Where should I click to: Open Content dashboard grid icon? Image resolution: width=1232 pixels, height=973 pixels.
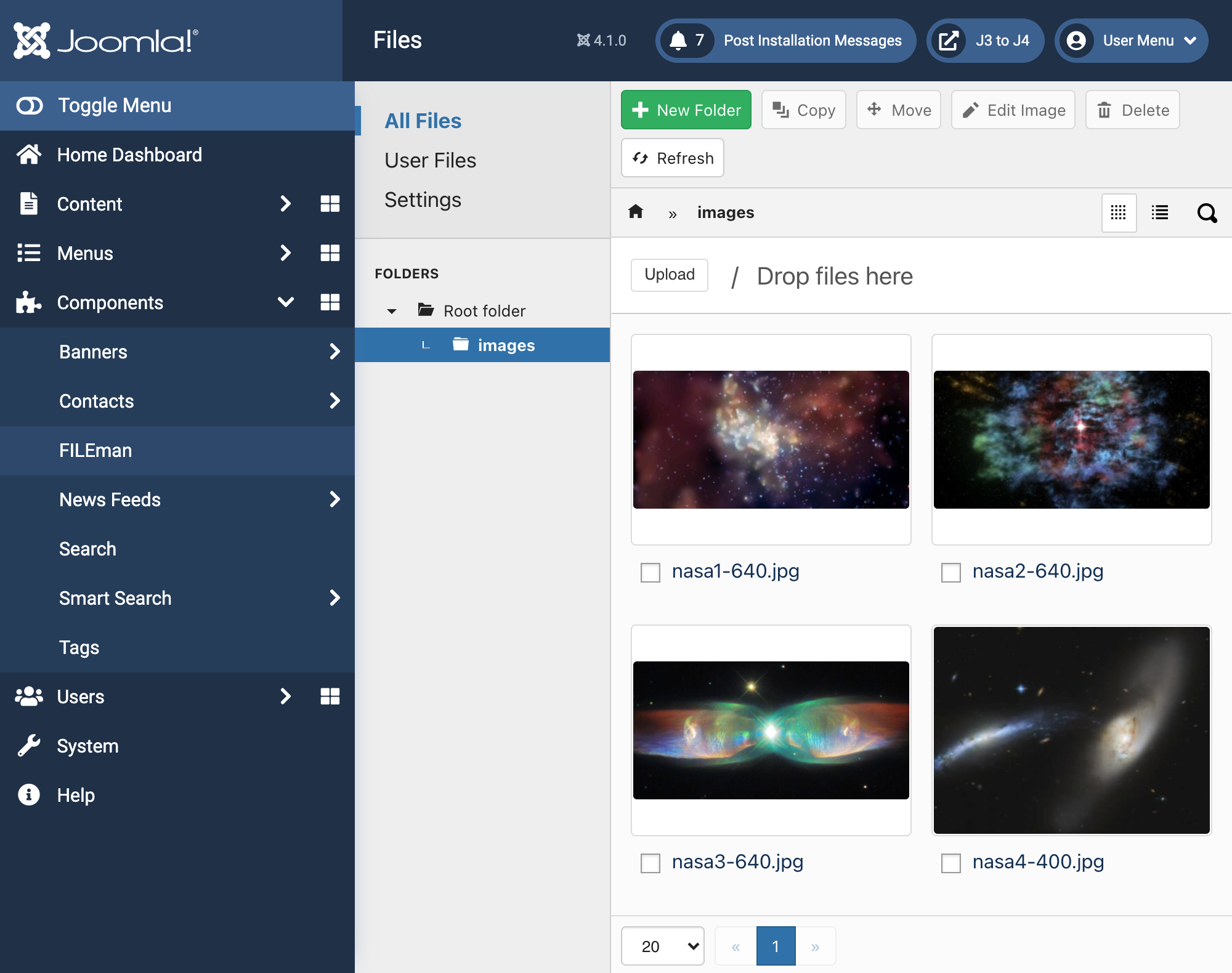pyautogui.click(x=330, y=204)
